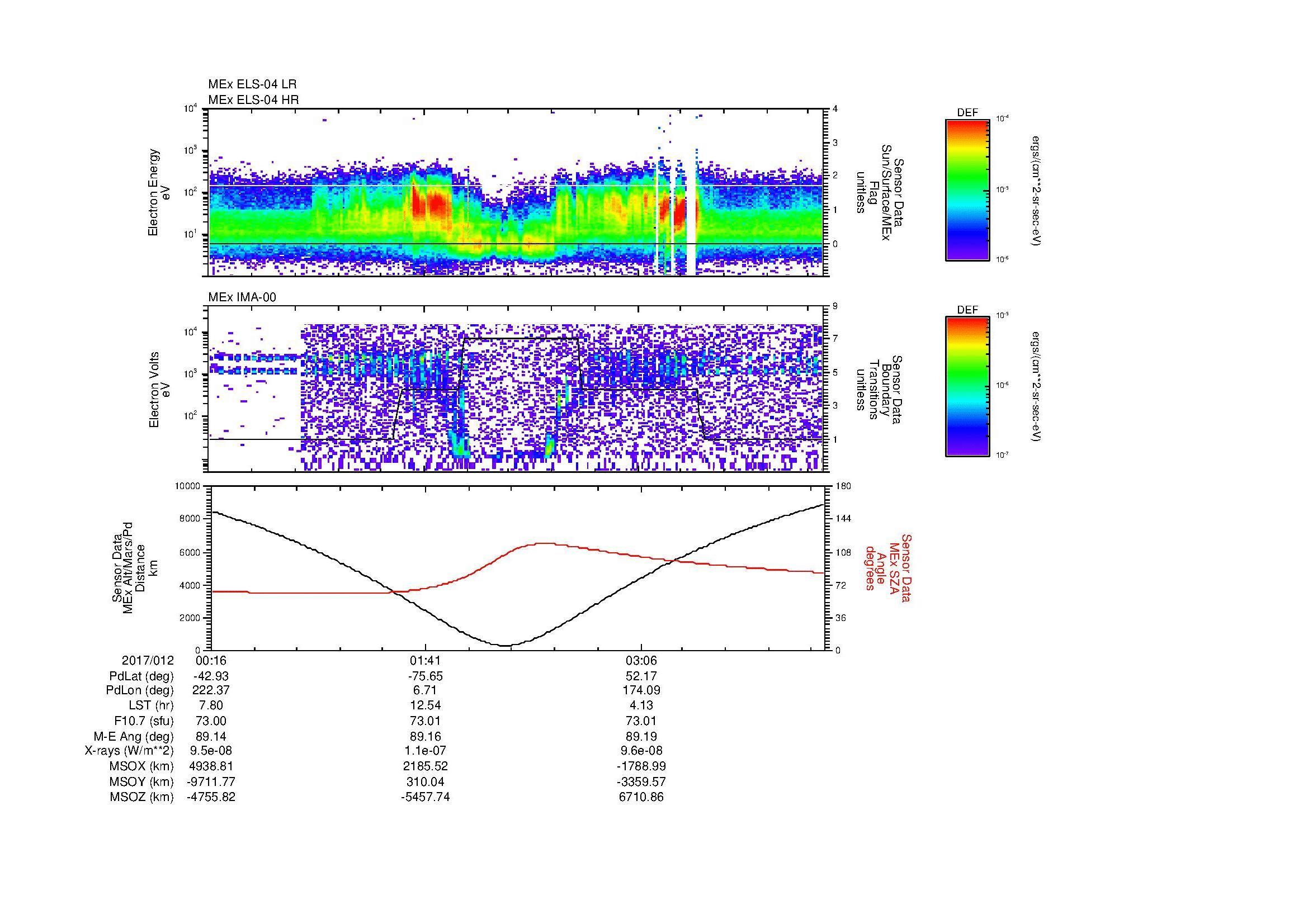Click the '10000' altitude axis tick label
The height and width of the screenshot is (924, 1308).
(x=187, y=486)
